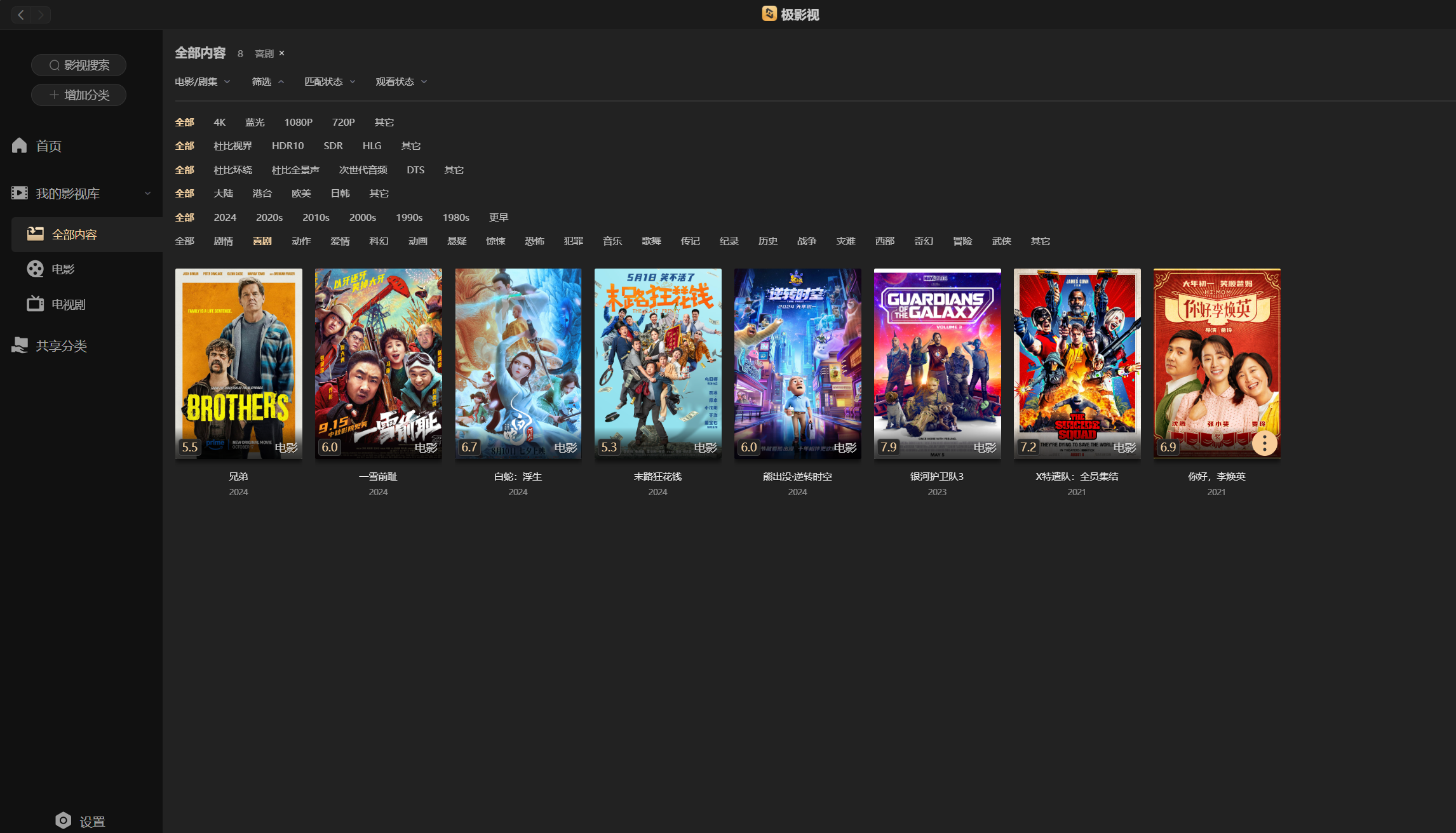Open Settings via the gear icon

(x=64, y=820)
